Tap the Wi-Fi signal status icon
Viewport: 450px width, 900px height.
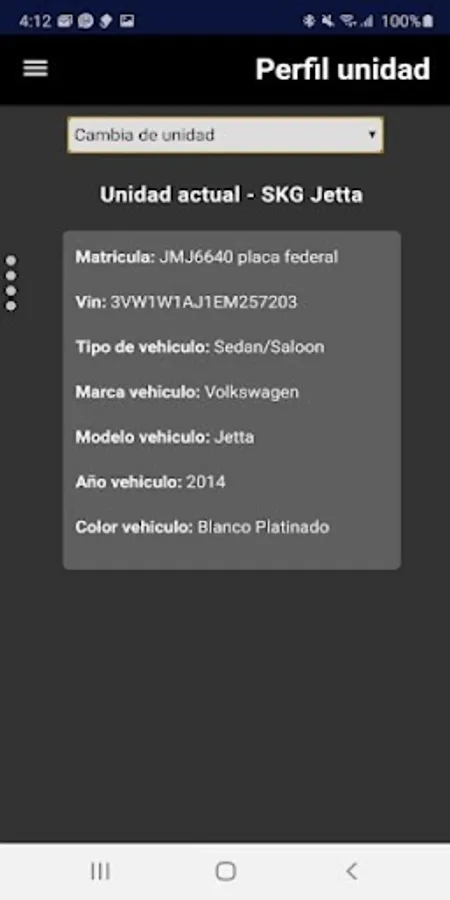click(348, 22)
